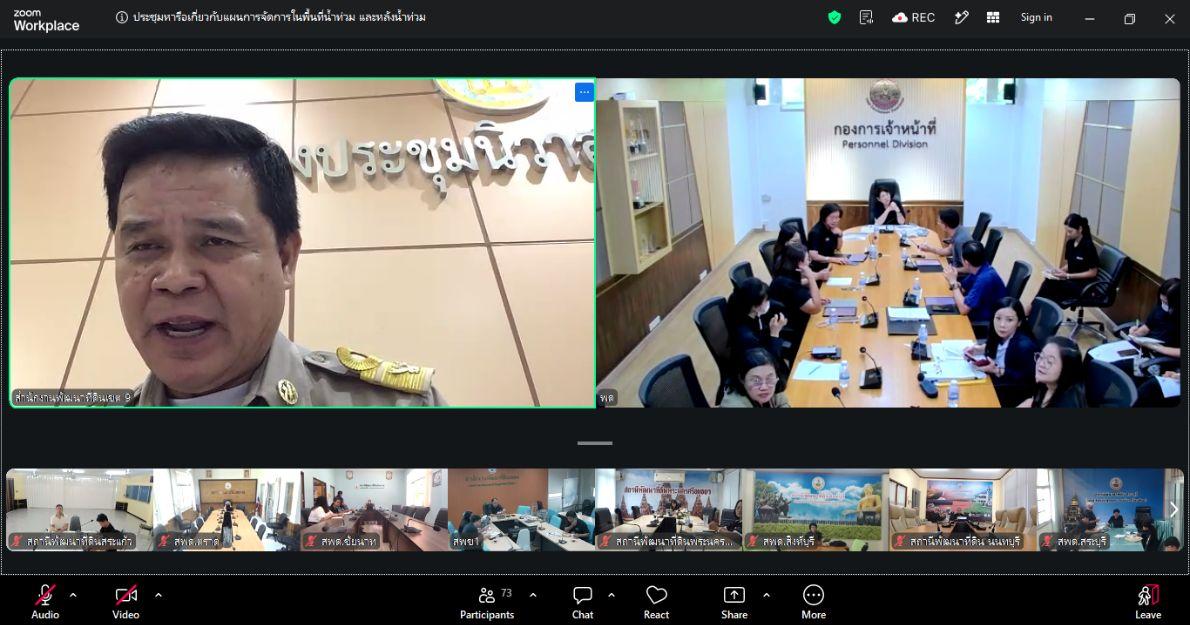
Task: Minimize the Zoom Workplace window
Action: tap(1090, 19)
